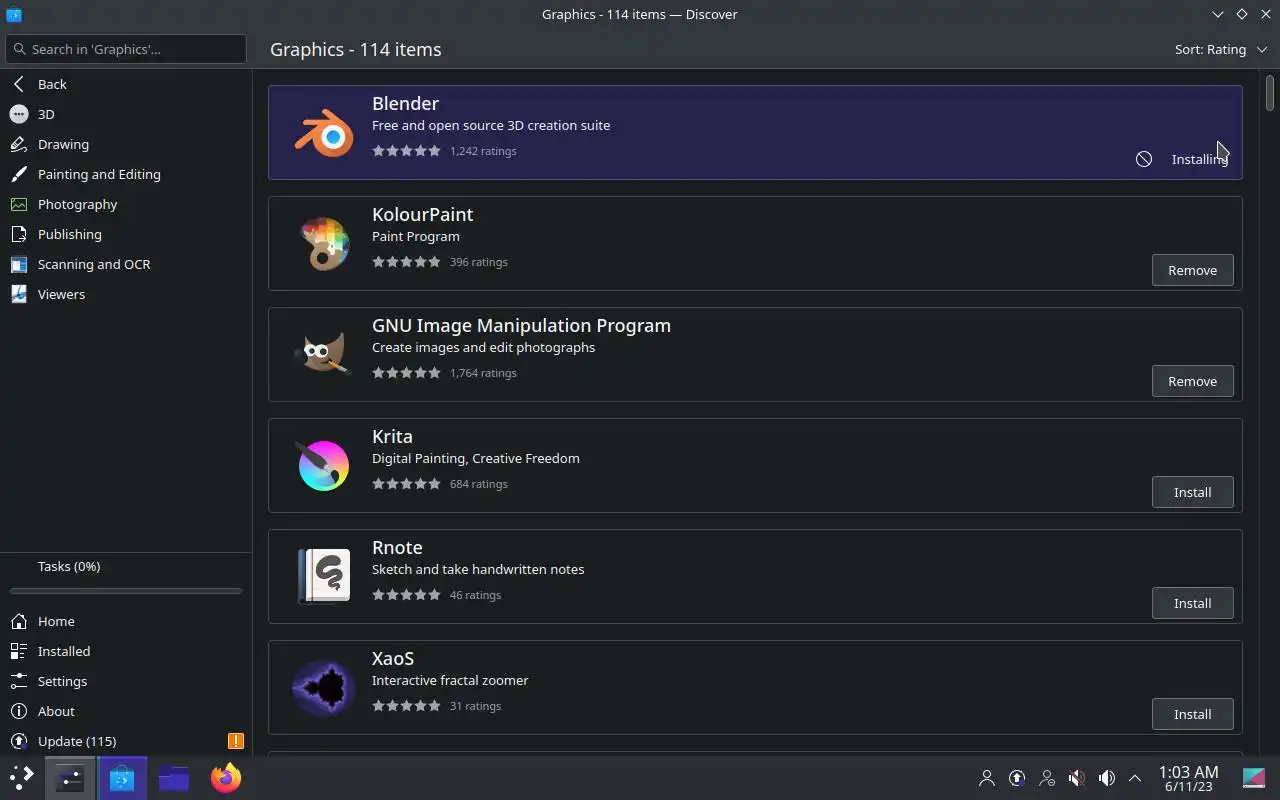Click the Krita app icon
The image size is (1280, 800).
(x=324, y=465)
